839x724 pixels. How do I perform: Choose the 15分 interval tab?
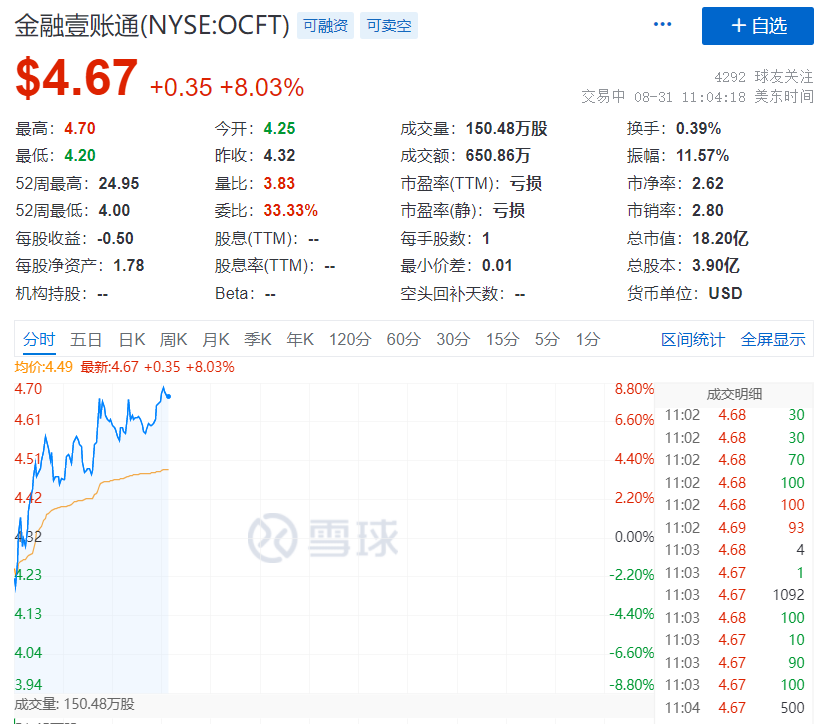tap(502, 340)
